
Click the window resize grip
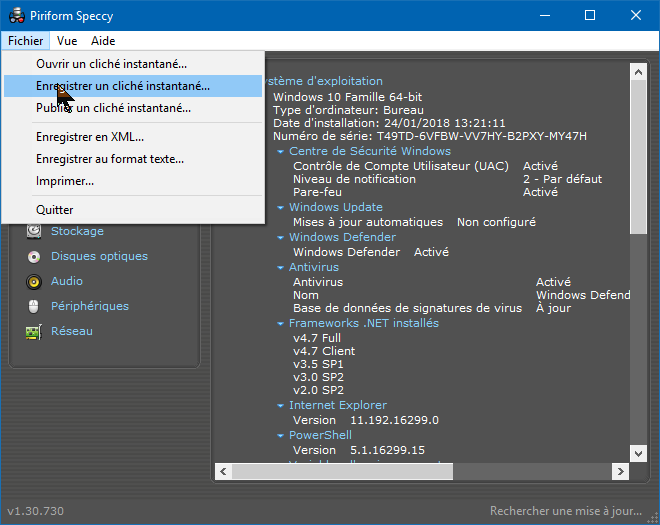pos(653,519)
